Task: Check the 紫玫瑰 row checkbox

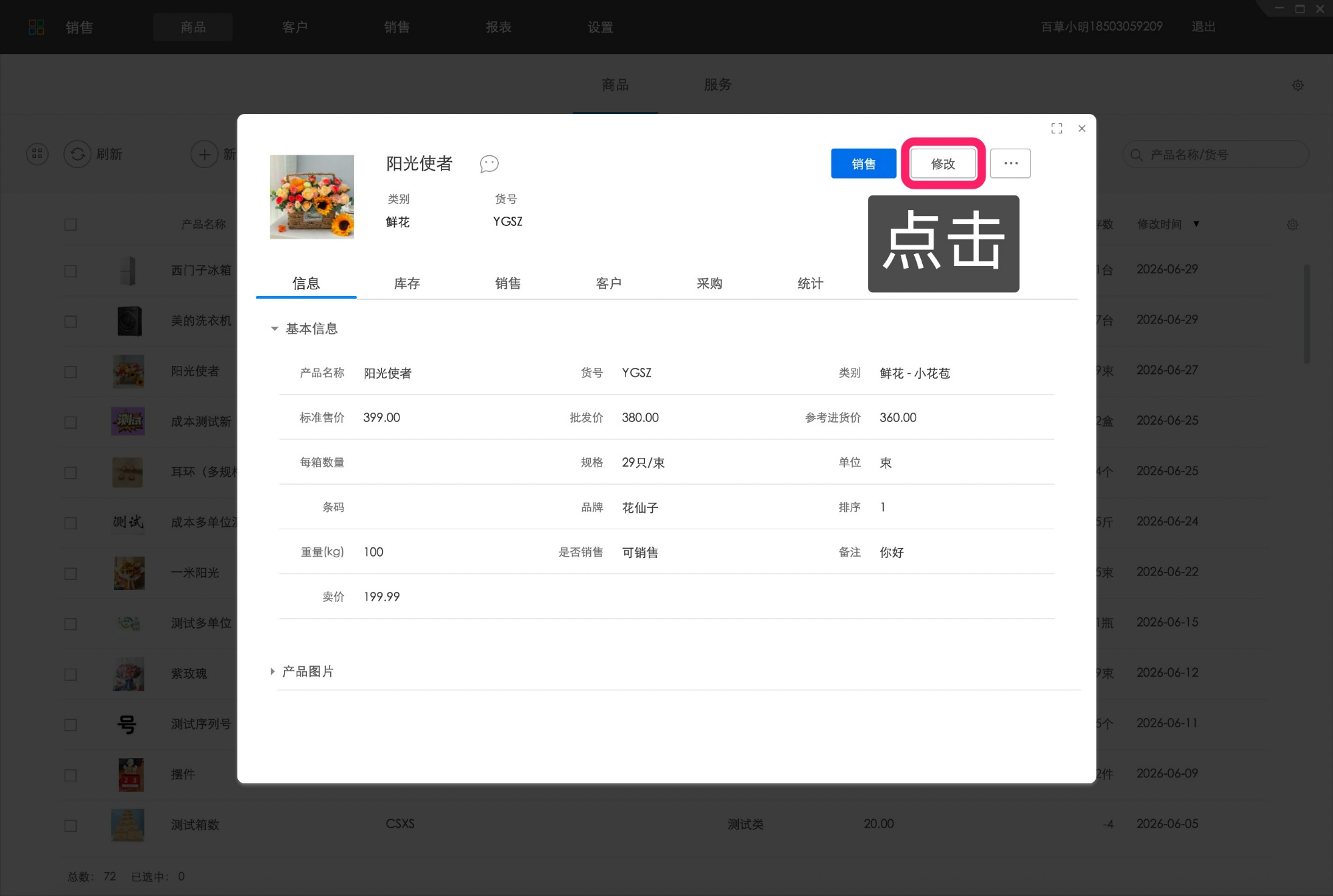Action: pos(71,675)
